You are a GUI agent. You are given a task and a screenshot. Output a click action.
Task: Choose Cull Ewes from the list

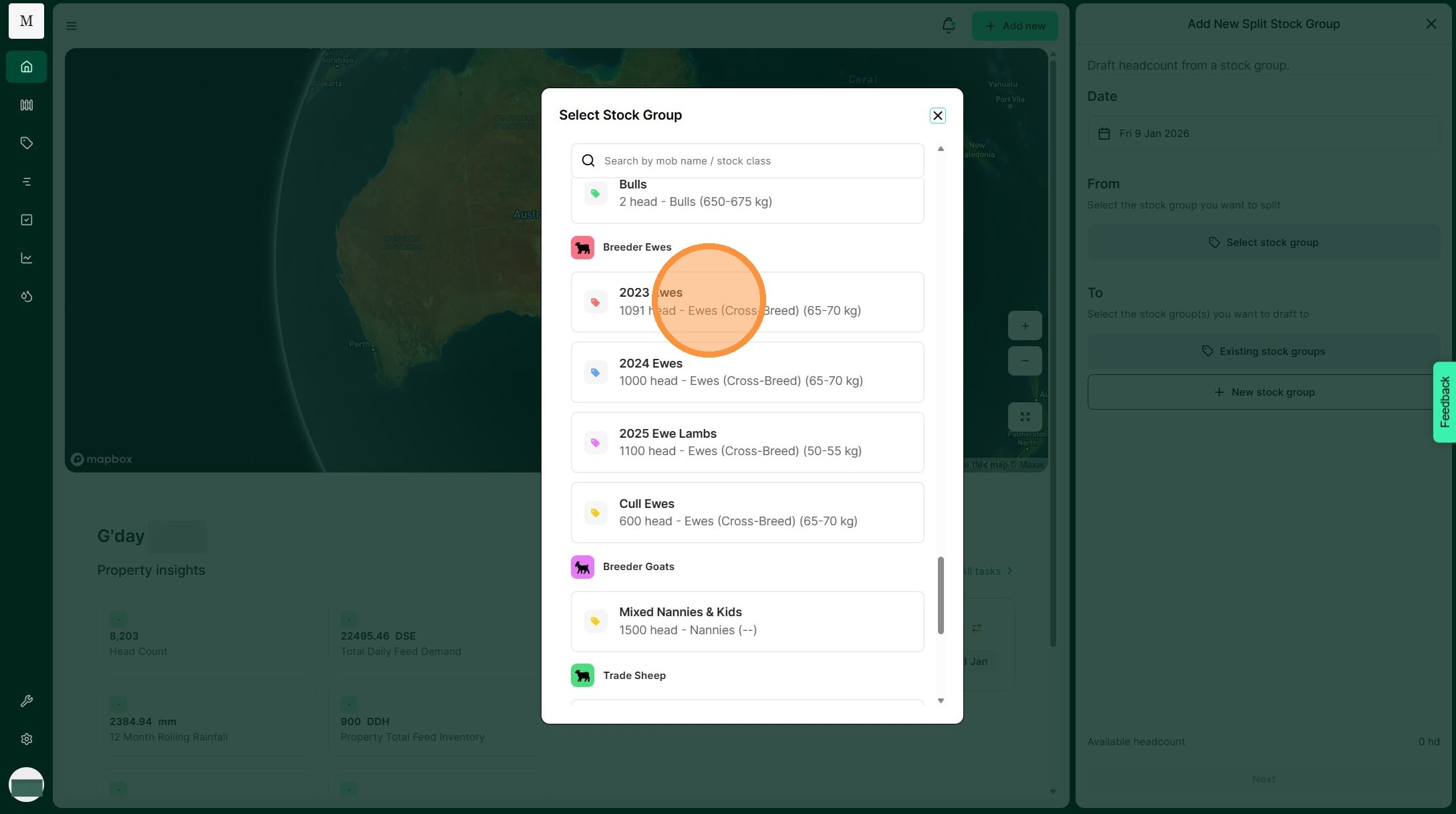pos(747,513)
